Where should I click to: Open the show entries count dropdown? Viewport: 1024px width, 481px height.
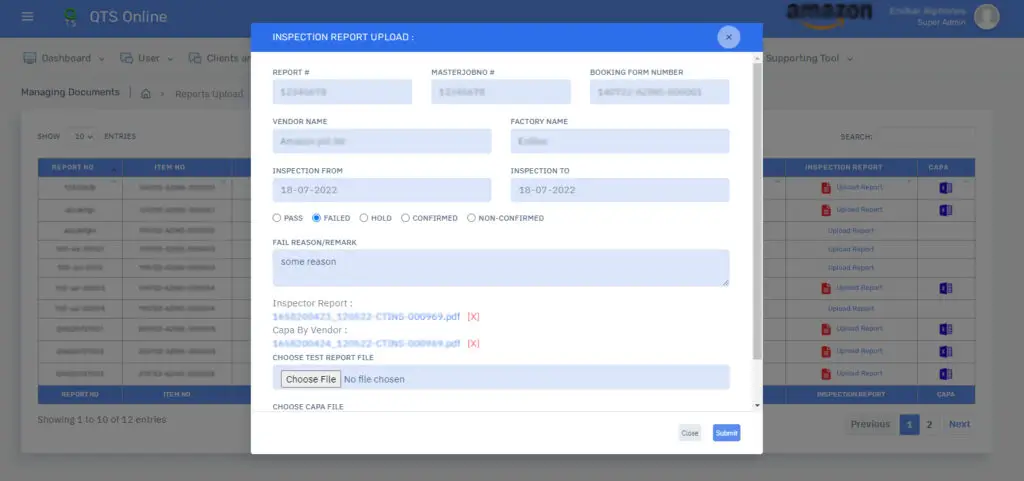coord(83,136)
